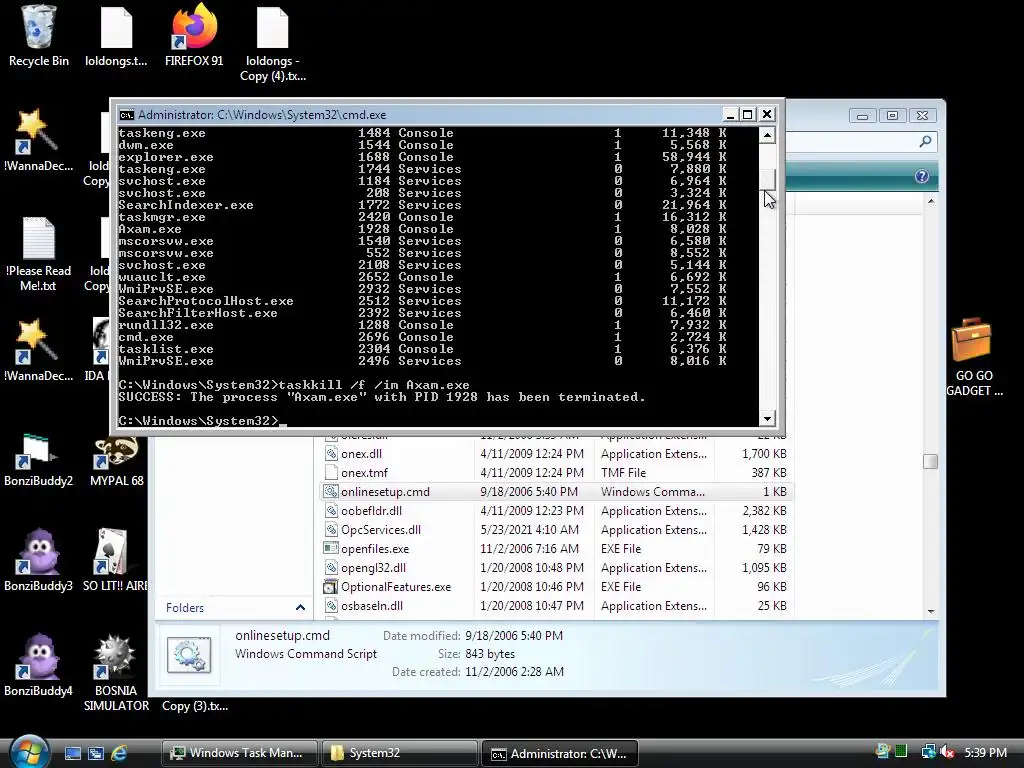The height and width of the screenshot is (768, 1024).
Task: Click the onlinesetup.cmd gear preview thumbnail
Action: point(189,654)
